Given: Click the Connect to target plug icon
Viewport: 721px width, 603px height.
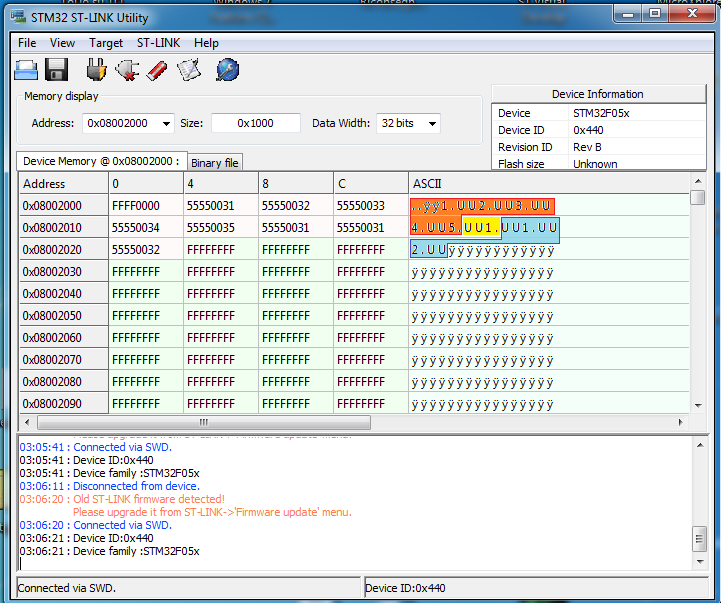Looking at the screenshot, I should click(97, 70).
